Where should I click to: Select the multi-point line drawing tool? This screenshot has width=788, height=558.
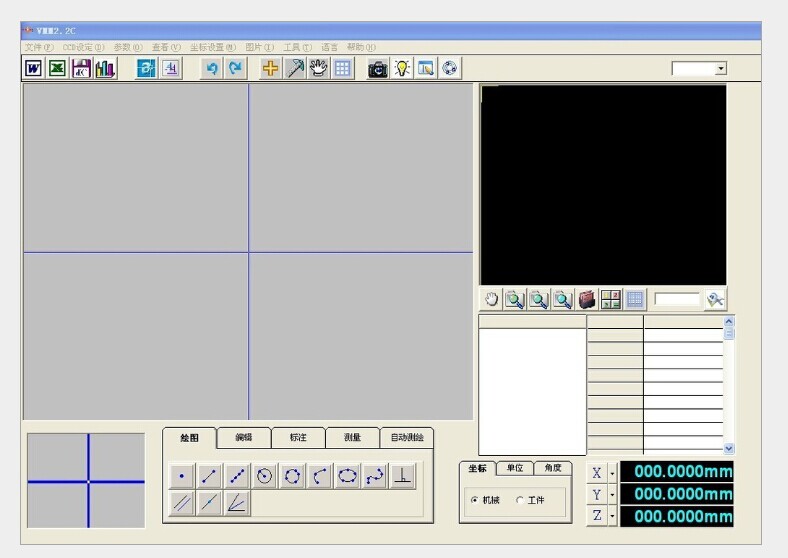pos(237,476)
